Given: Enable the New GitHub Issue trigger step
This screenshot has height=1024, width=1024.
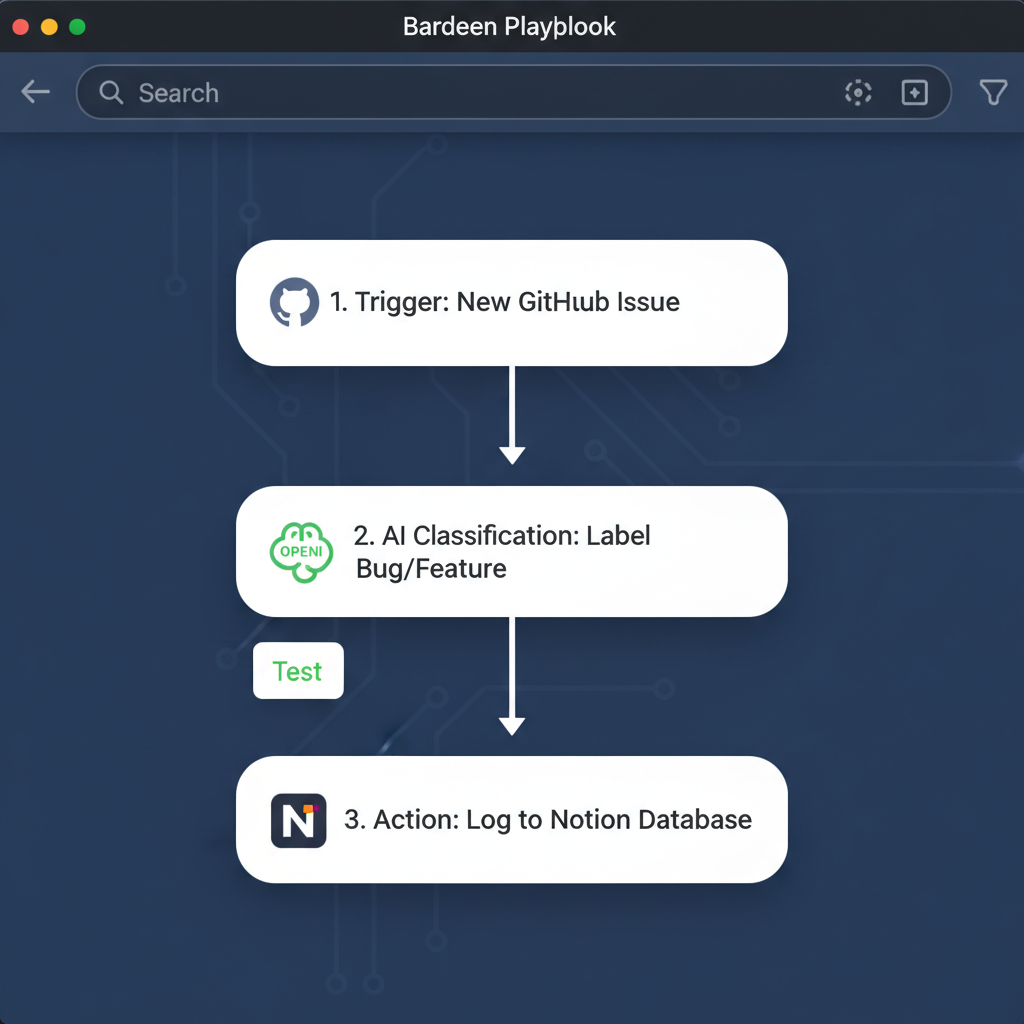Looking at the screenshot, I should pos(512,302).
